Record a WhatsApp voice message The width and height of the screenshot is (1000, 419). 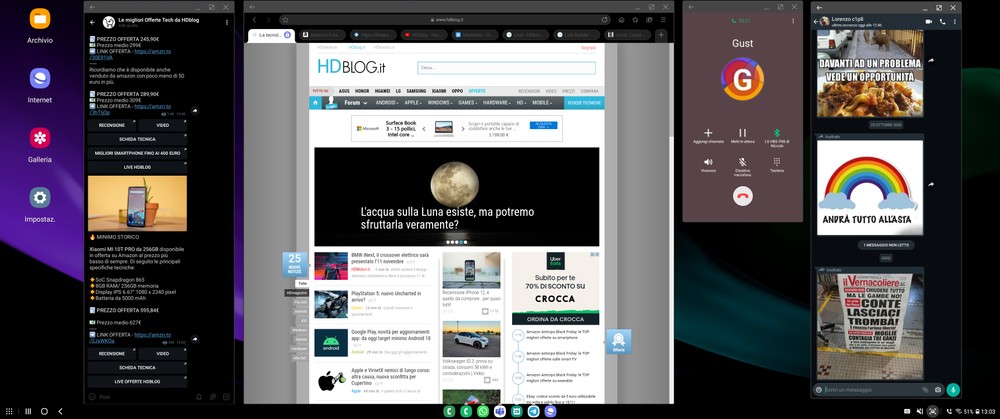tap(953, 389)
